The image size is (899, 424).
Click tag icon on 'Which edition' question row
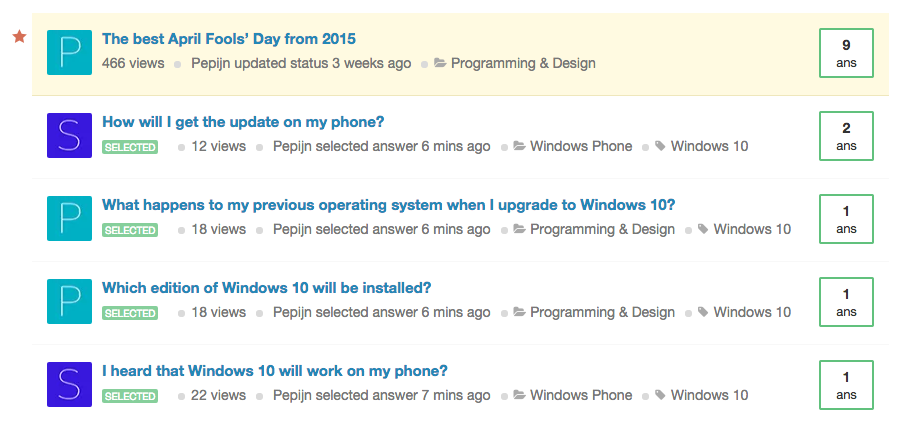tap(703, 312)
